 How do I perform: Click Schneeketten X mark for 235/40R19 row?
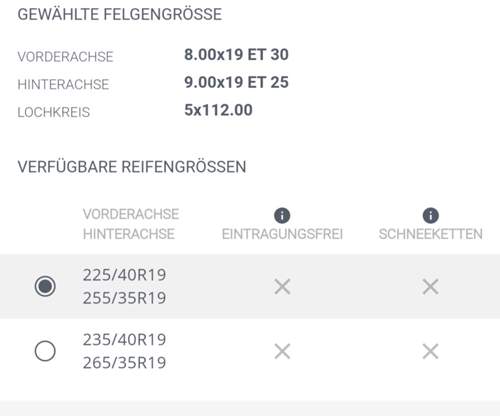[x=430, y=351]
